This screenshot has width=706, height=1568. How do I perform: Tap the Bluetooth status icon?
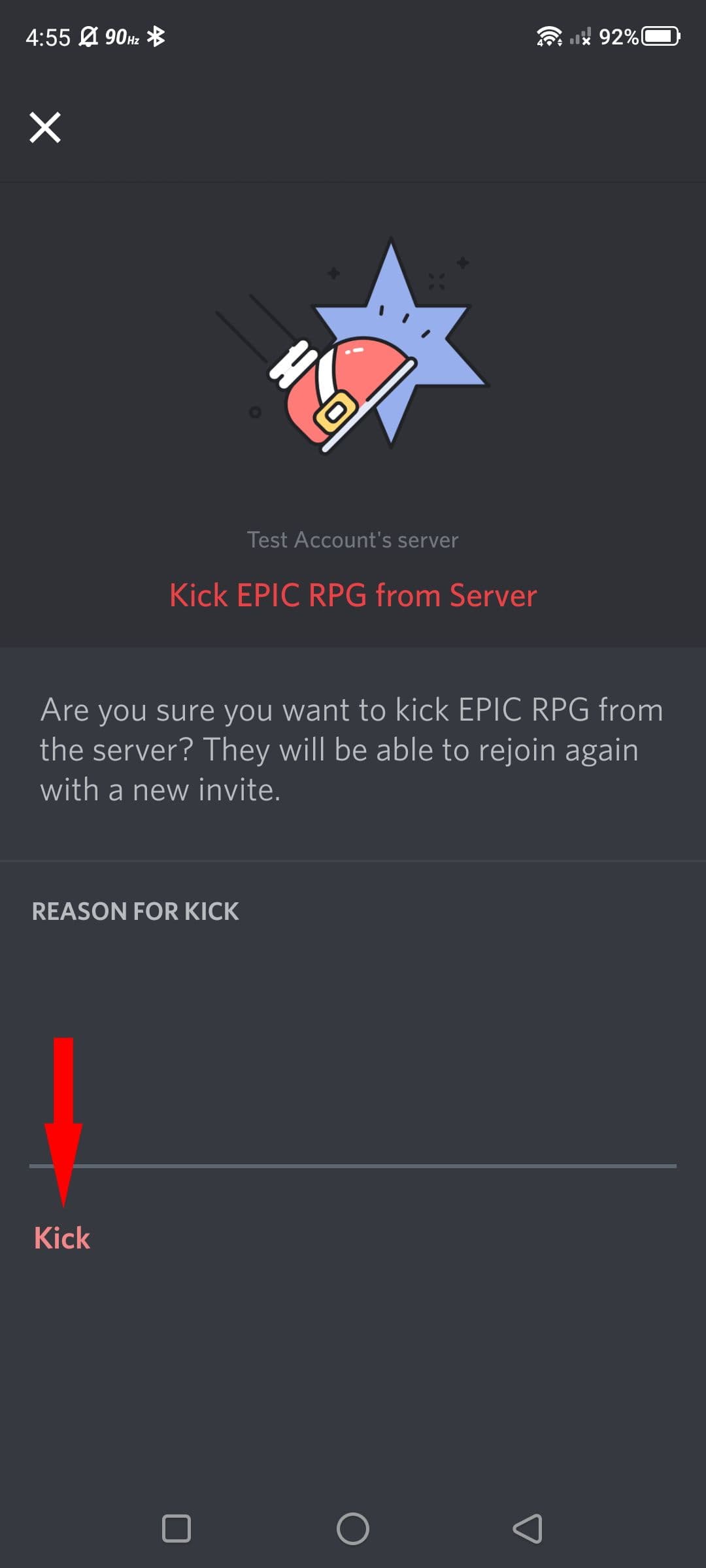pyautogui.click(x=156, y=37)
